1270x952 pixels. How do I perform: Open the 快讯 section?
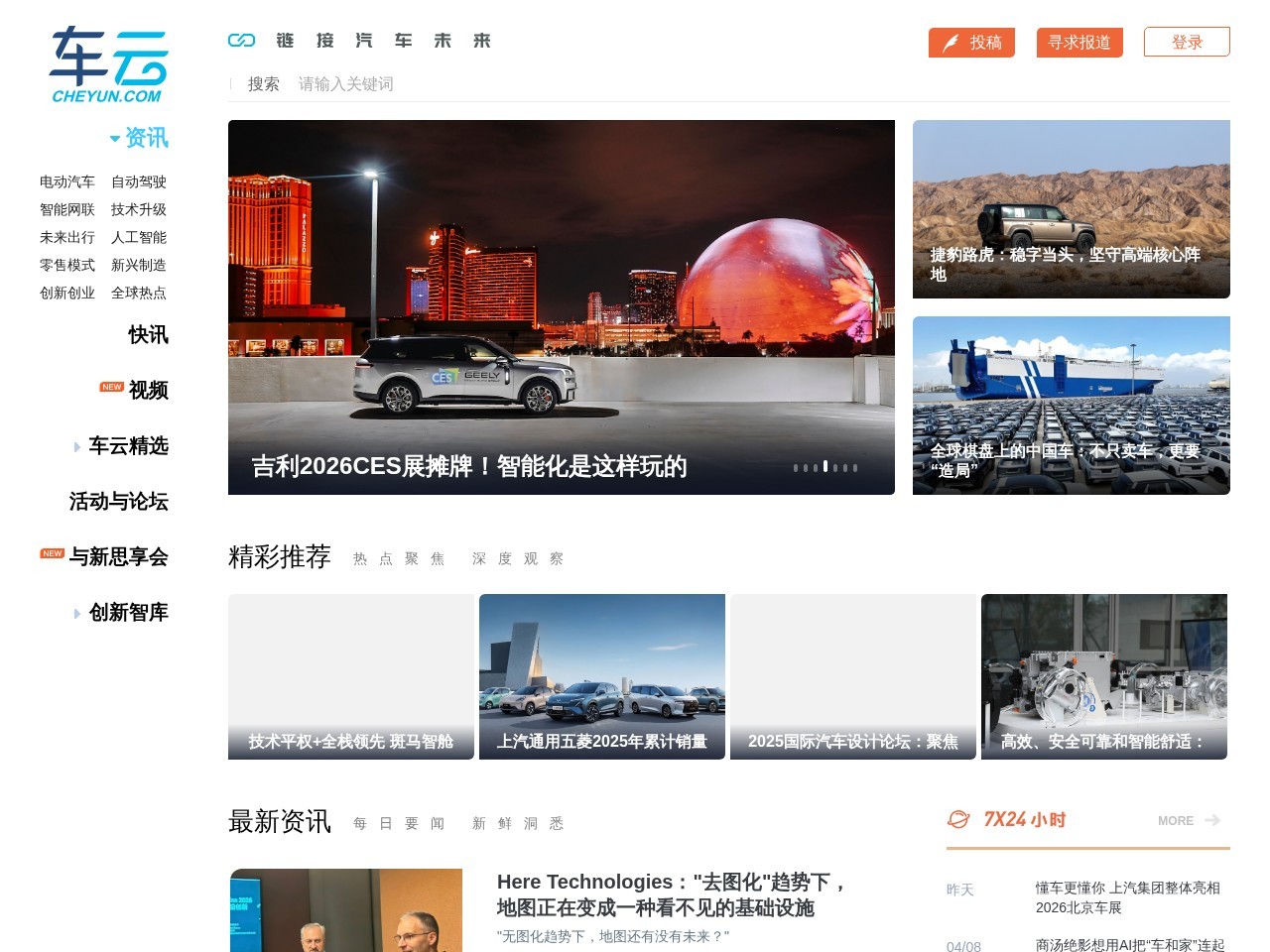point(149,335)
